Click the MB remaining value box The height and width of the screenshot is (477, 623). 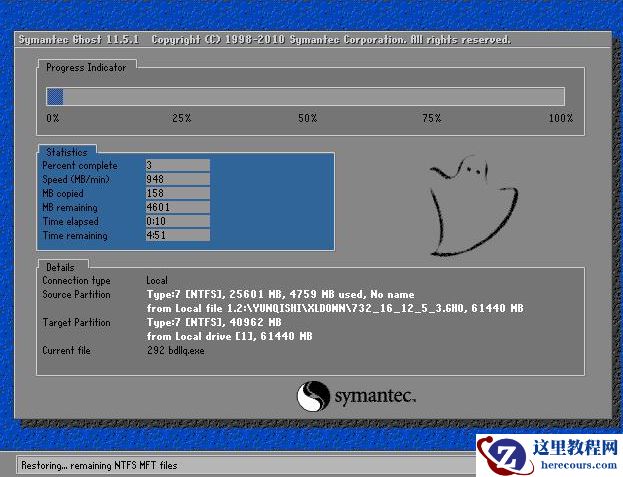177,207
